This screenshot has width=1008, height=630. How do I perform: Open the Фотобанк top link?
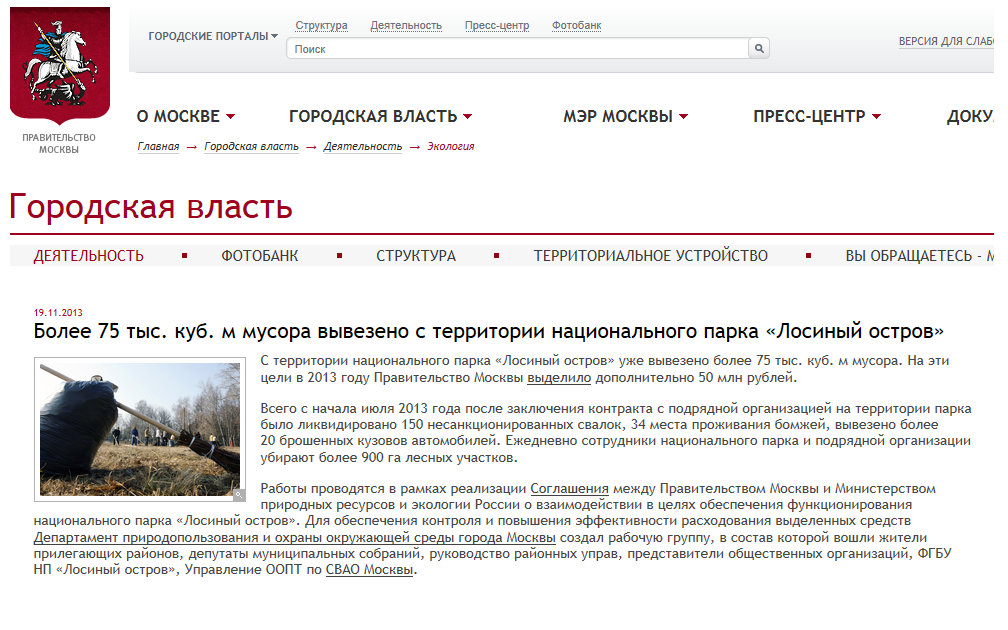577,26
